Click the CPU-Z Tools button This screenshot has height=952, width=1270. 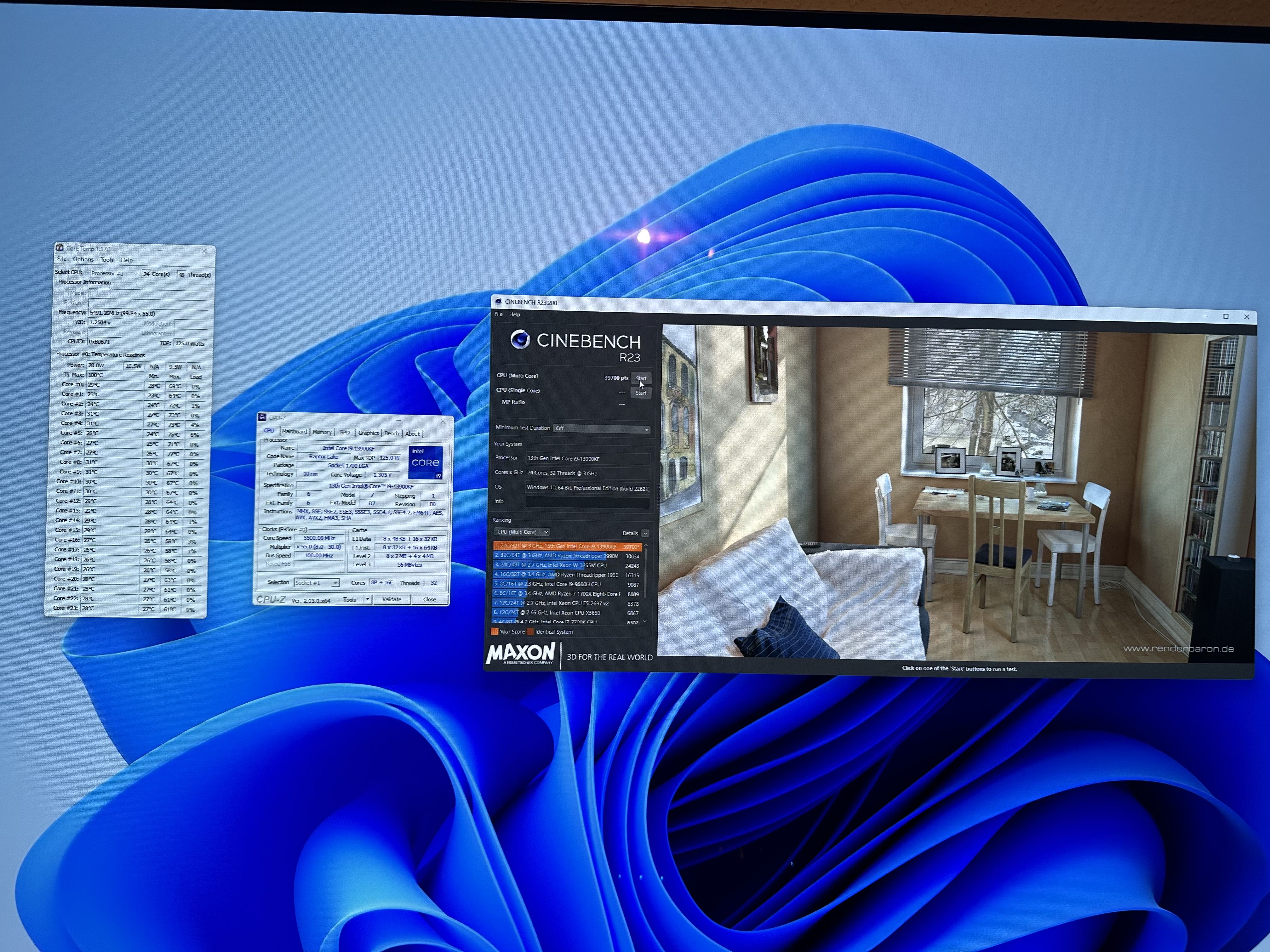click(x=349, y=599)
